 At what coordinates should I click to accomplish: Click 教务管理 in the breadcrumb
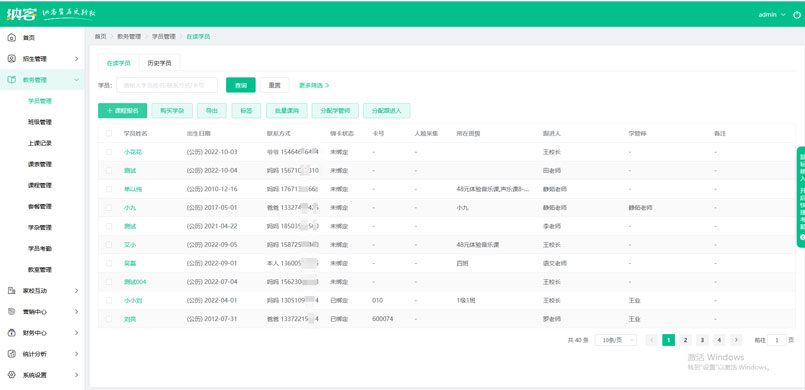pos(129,36)
